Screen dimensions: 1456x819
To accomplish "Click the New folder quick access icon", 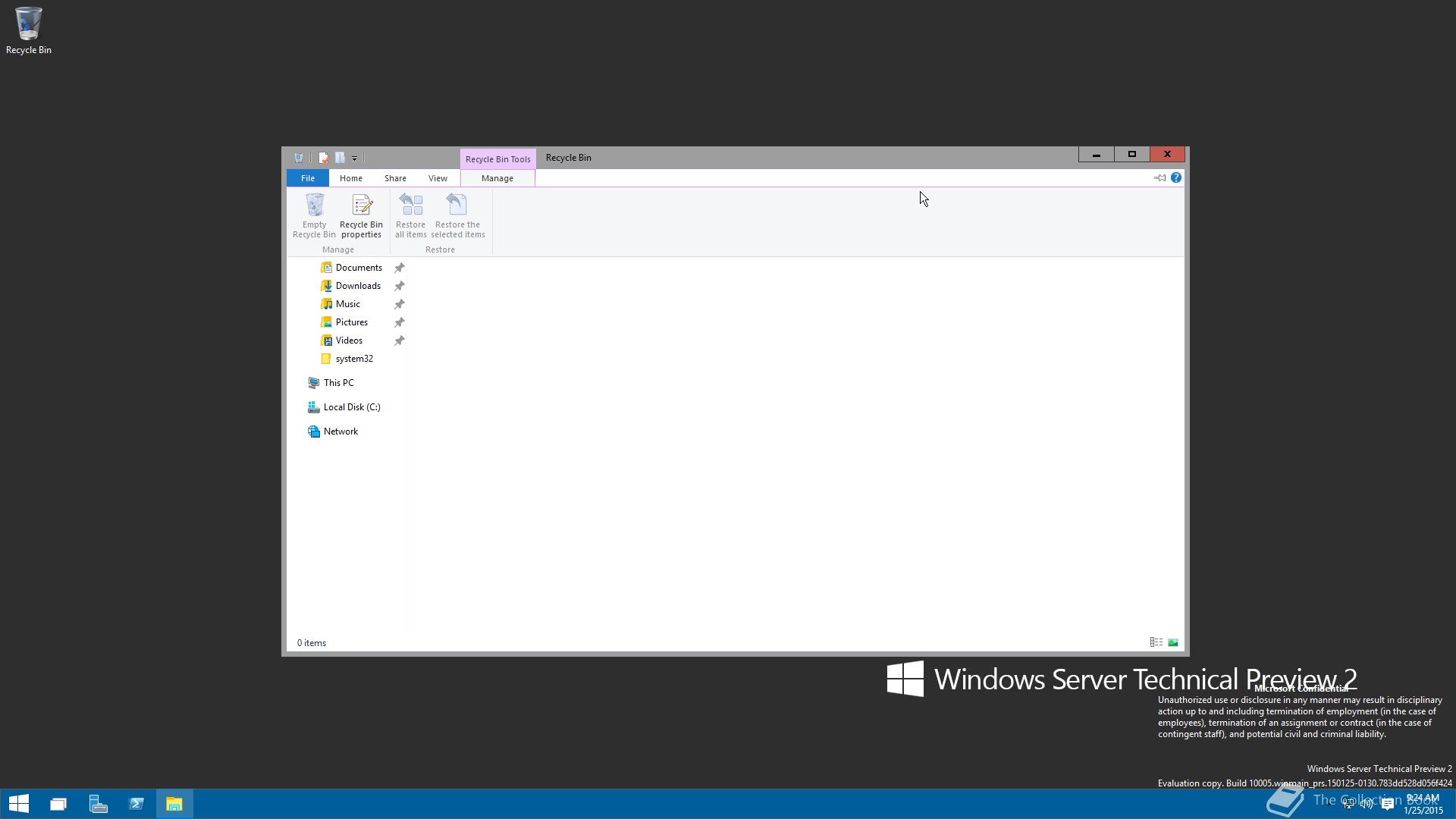I will pos(340,158).
